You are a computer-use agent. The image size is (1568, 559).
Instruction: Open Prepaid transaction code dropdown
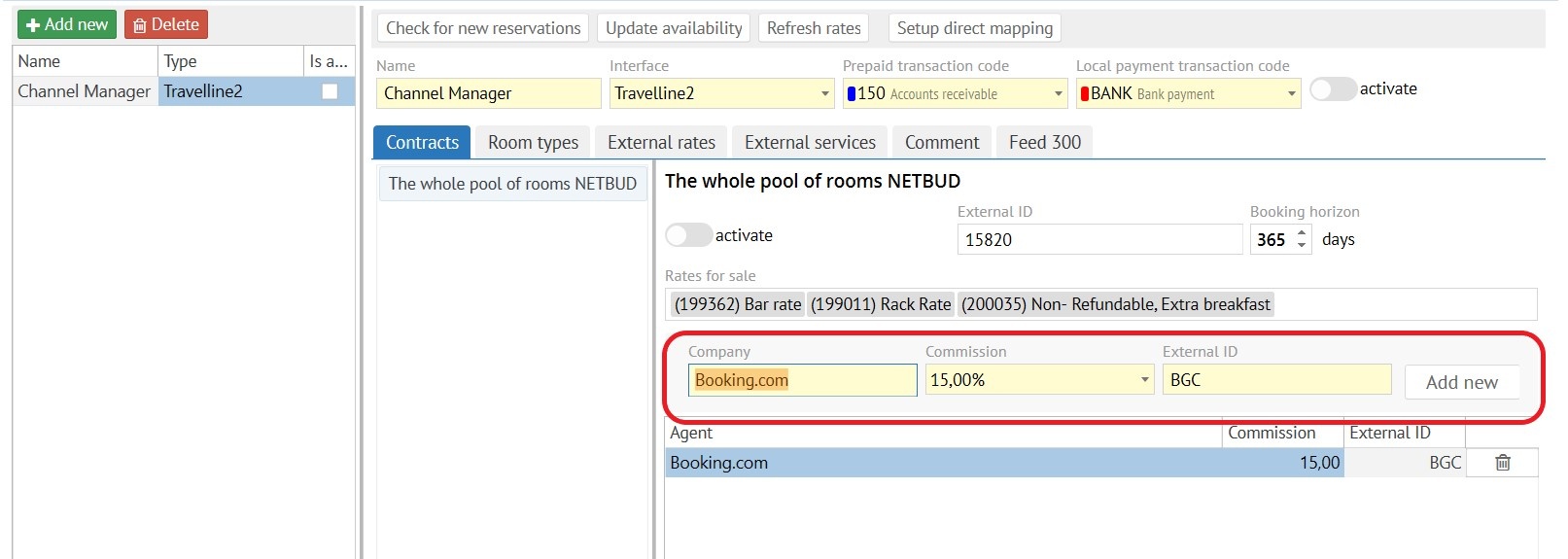pyautogui.click(x=1059, y=94)
